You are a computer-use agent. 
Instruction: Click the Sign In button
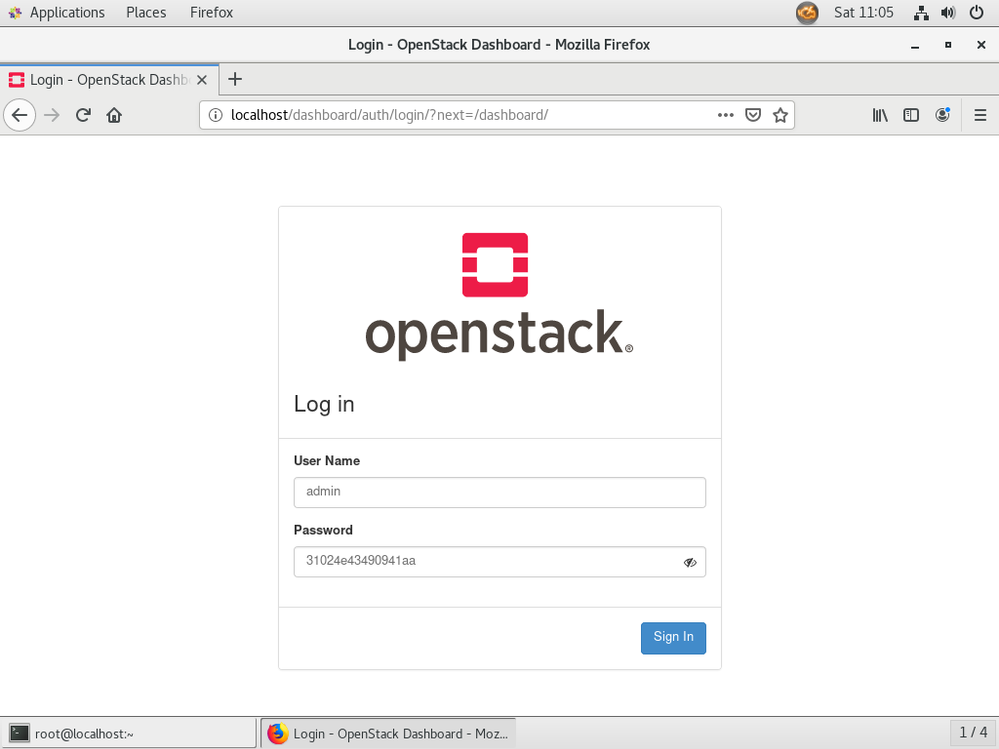pyautogui.click(x=673, y=638)
